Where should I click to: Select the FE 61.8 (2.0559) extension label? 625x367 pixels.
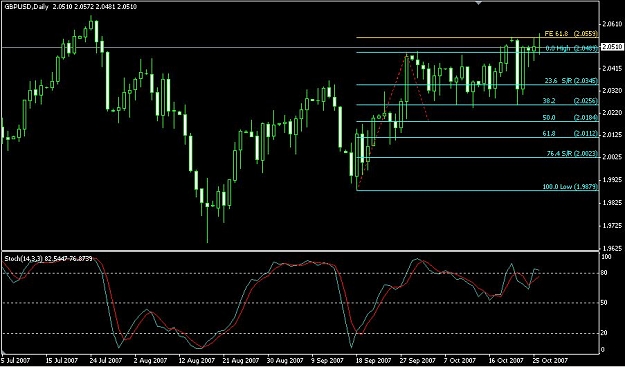[x=571, y=34]
